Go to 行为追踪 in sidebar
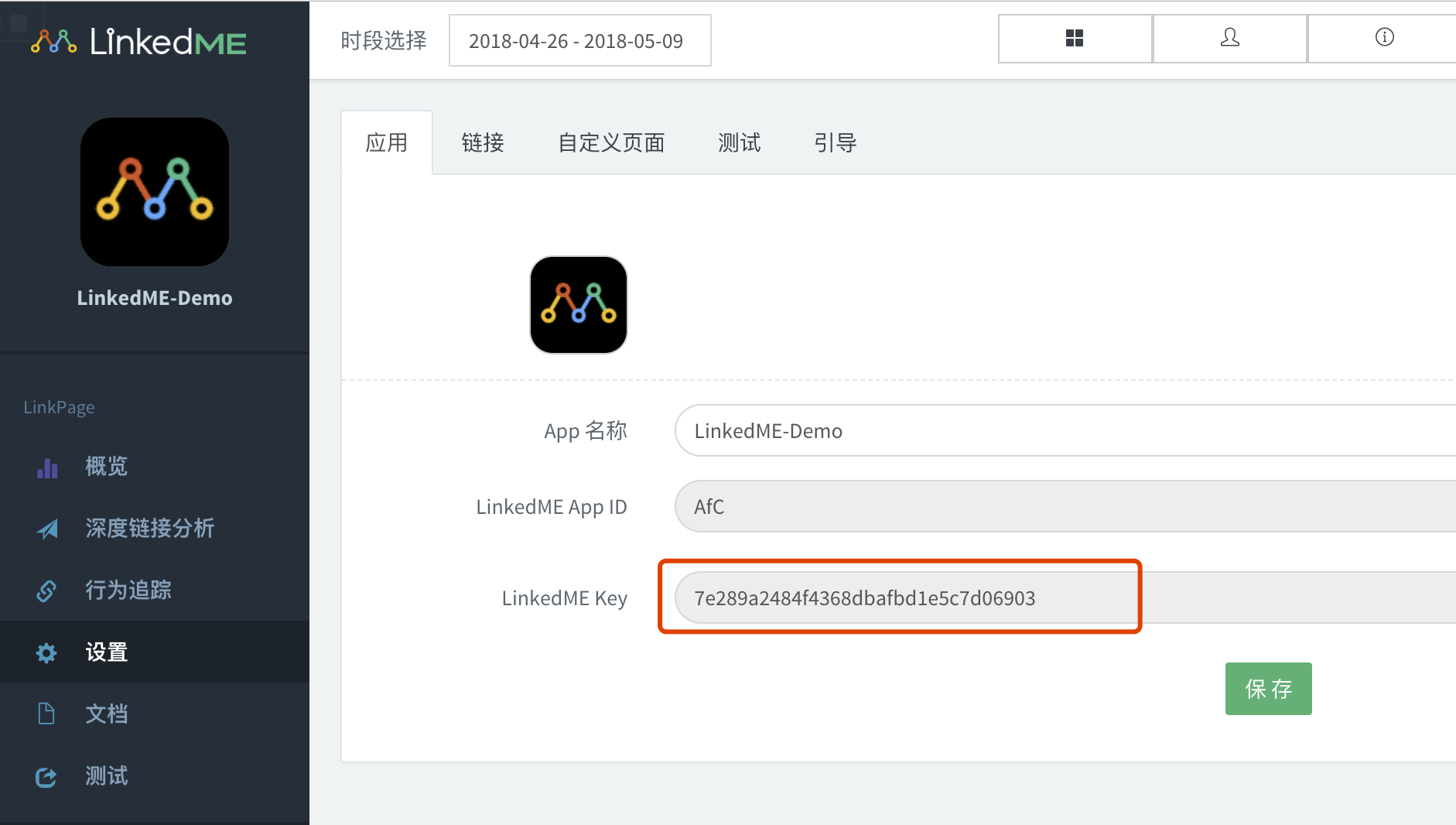 (x=155, y=590)
